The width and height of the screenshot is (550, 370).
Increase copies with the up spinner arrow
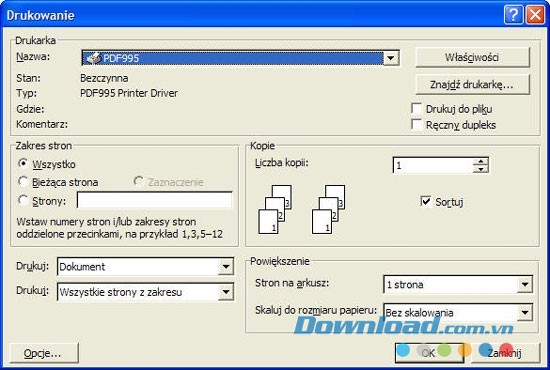coord(480,161)
